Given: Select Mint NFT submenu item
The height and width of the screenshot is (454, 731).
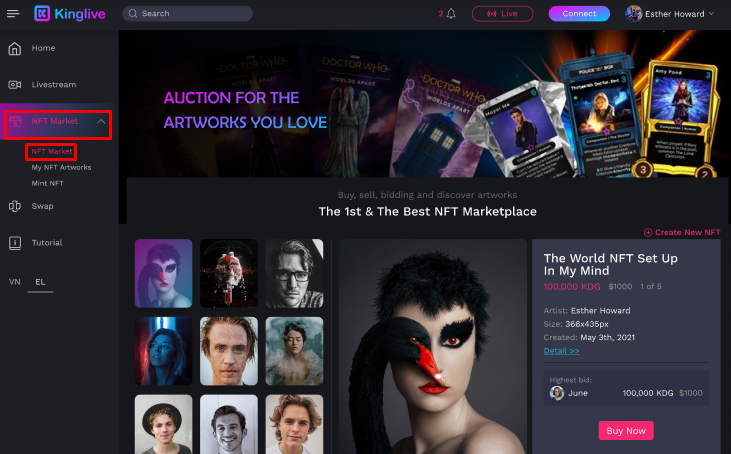Looking at the screenshot, I should point(47,183).
